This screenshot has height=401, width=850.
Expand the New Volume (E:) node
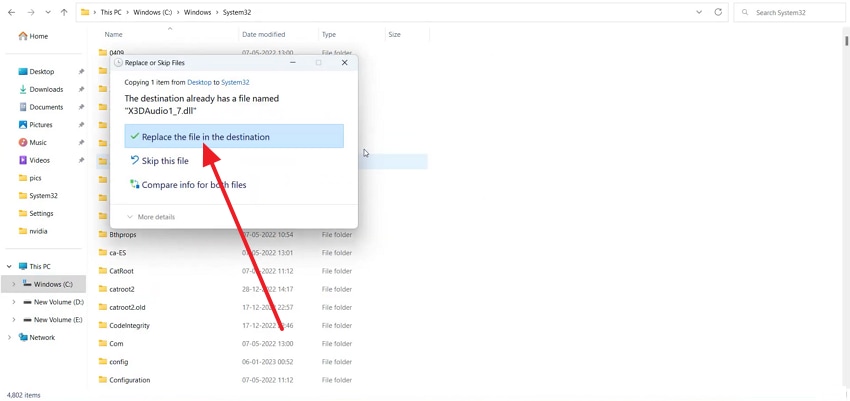14,320
